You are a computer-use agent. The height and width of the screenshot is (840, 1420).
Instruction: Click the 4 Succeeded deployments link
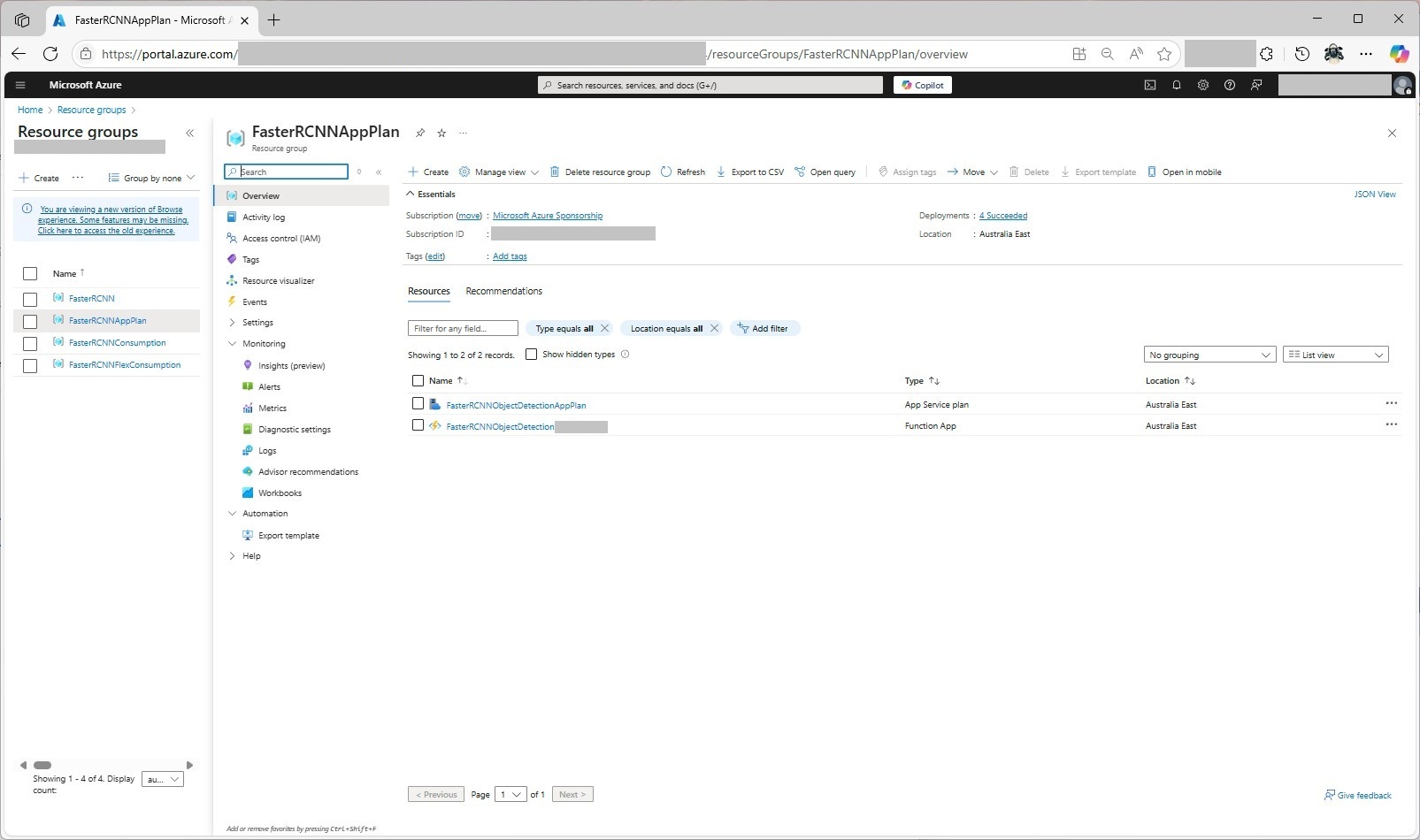1002,216
